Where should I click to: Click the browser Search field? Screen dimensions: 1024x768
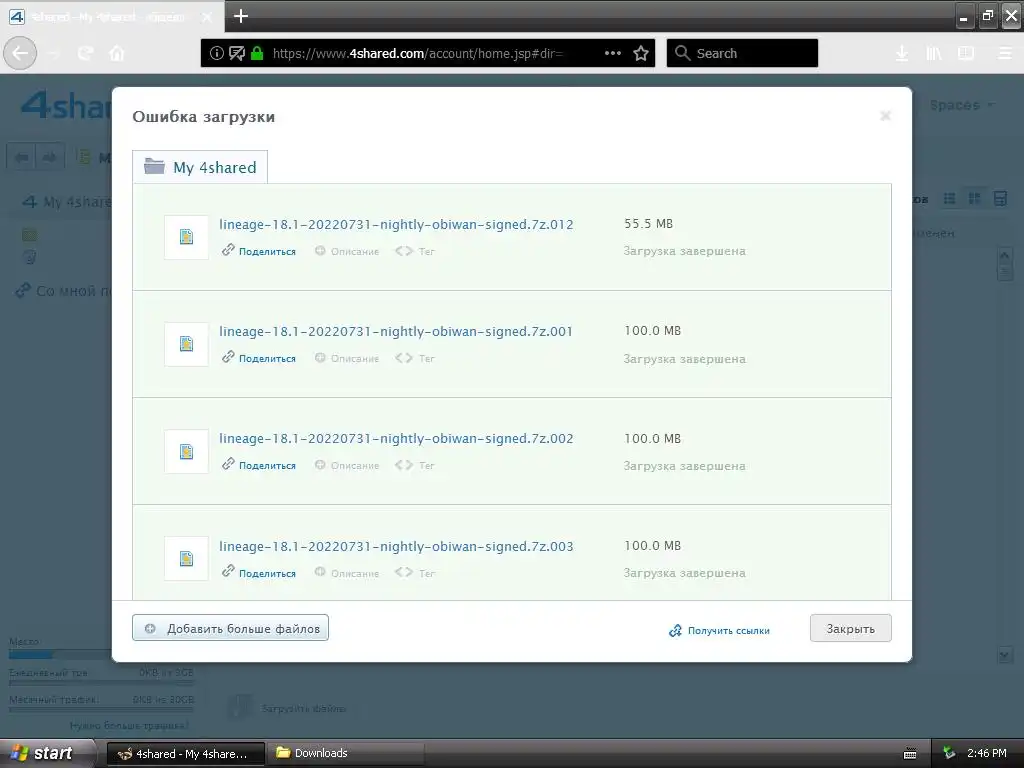pos(743,53)
